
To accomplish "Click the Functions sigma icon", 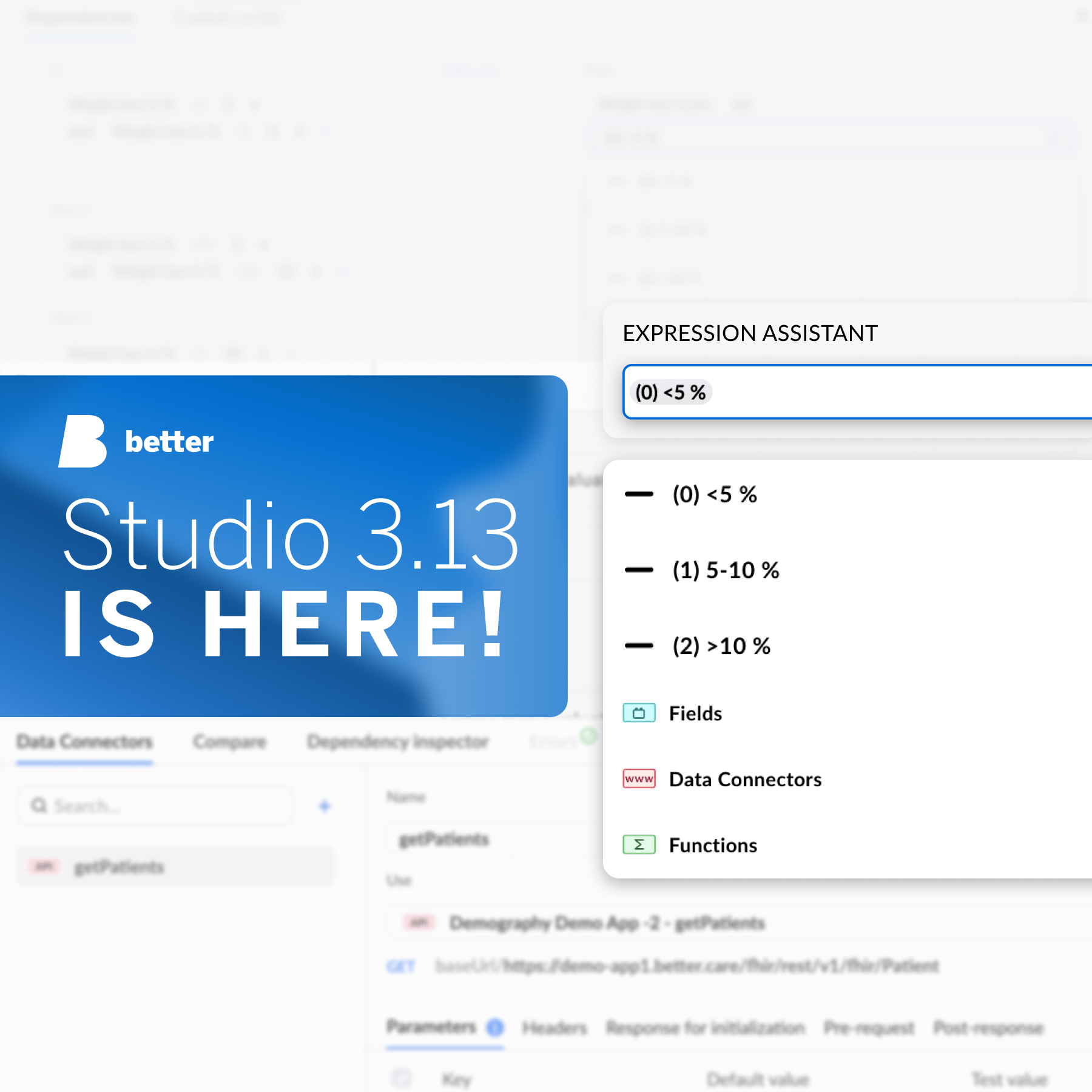I will pyautogui.click(x=639, y=844).
